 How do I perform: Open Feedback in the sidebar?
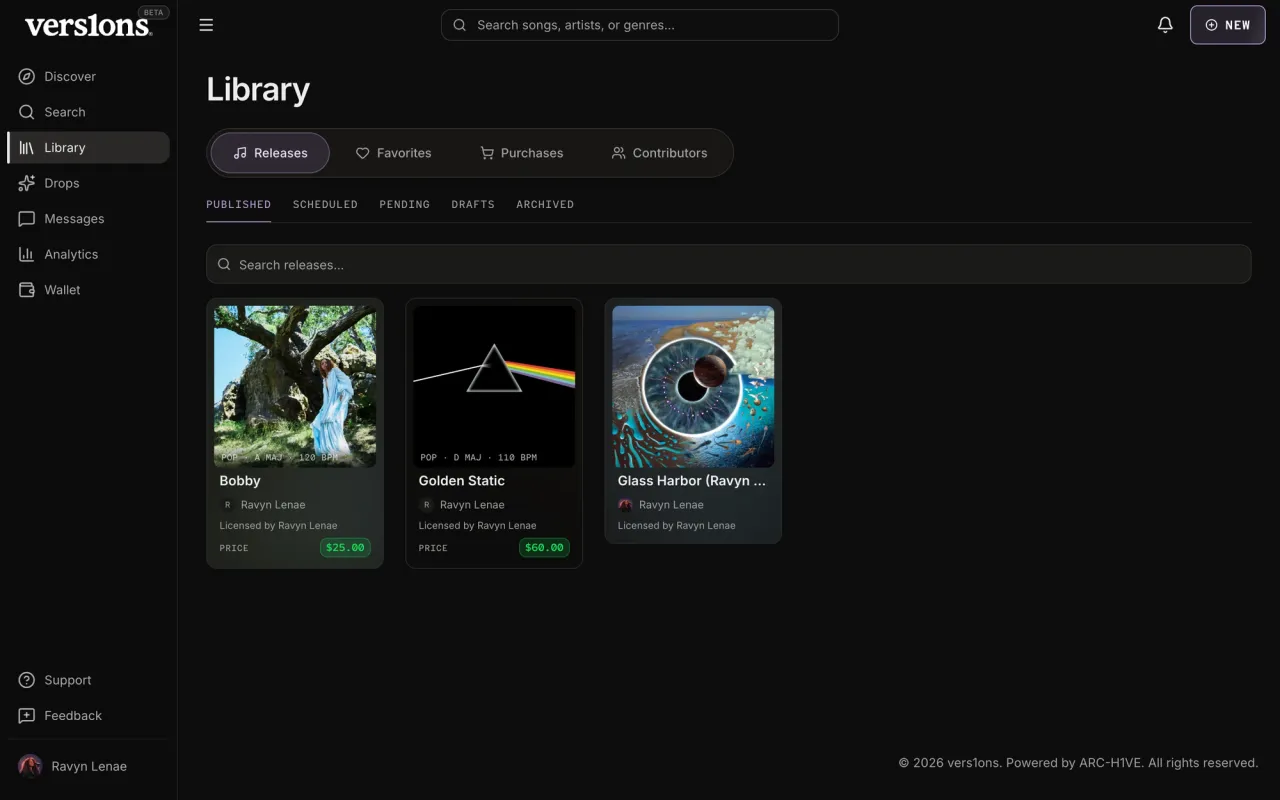88,716
